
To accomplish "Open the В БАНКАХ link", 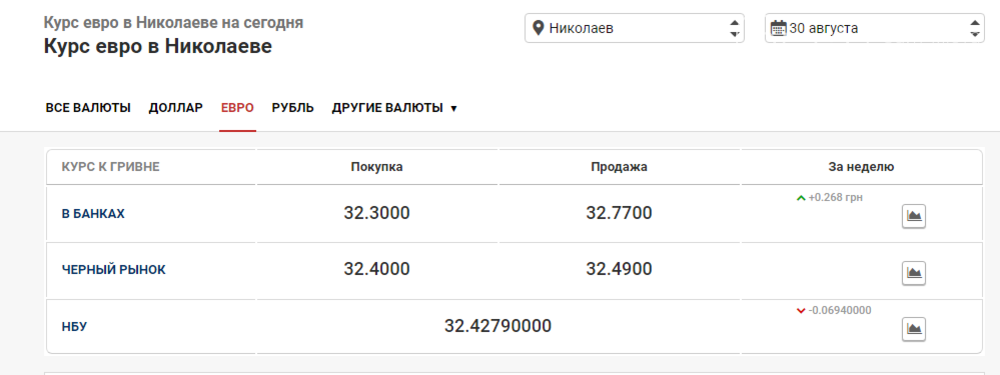I will click(93, 214).
